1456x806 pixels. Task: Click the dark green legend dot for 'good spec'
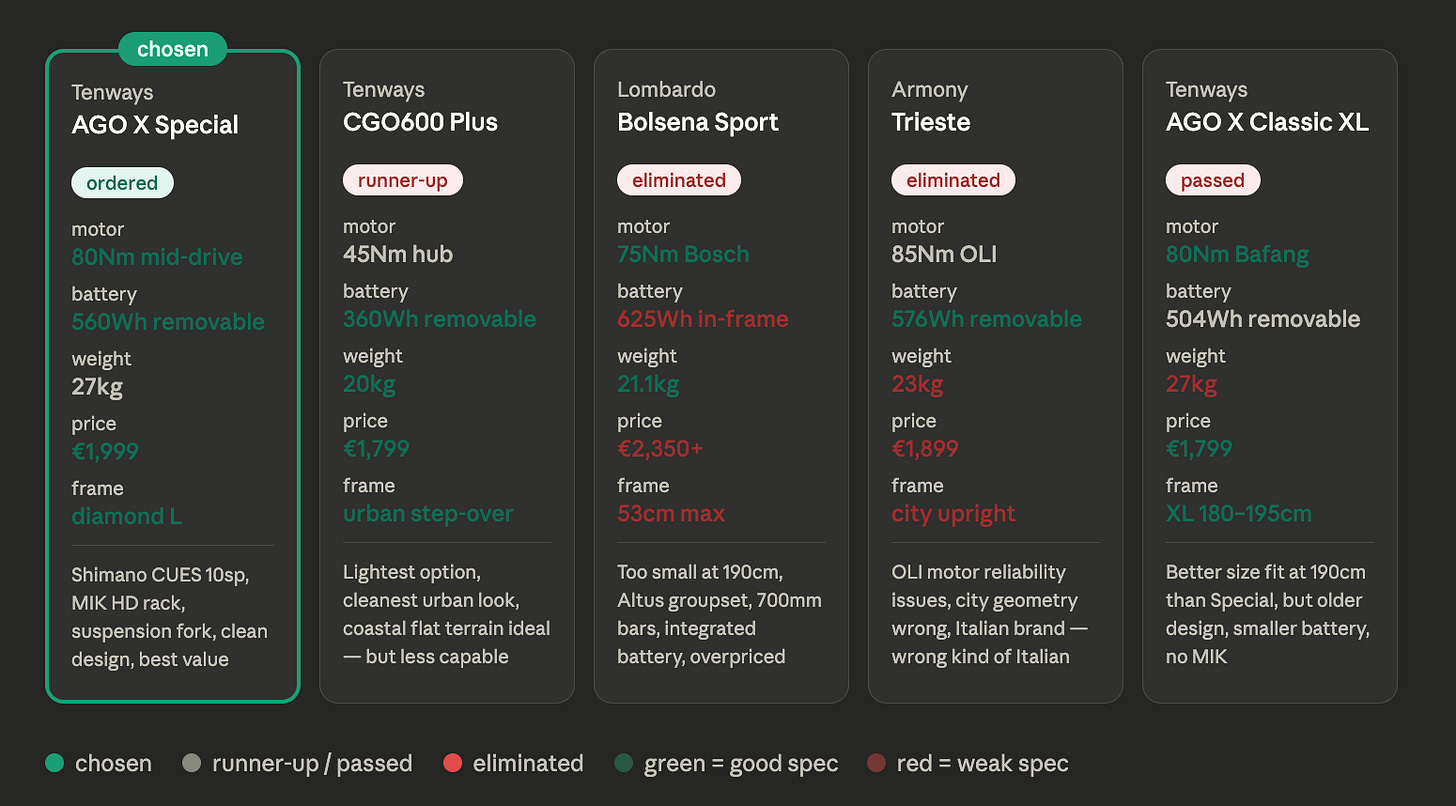[x=624, y=764]
